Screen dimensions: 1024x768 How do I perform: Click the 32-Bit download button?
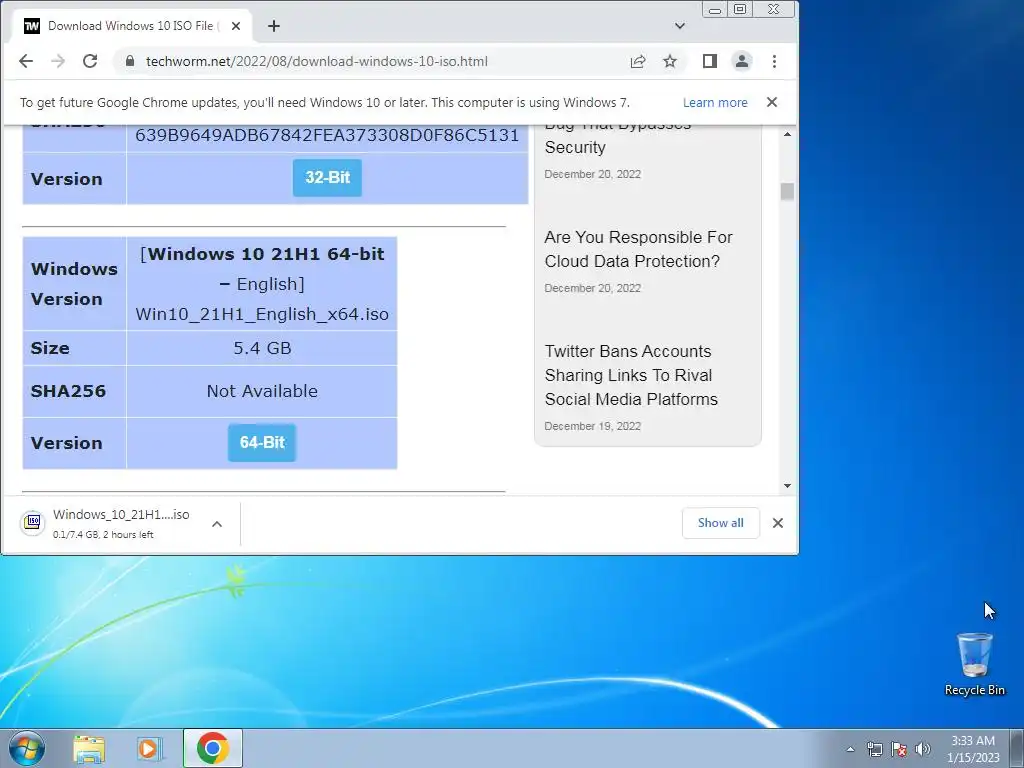327,178
